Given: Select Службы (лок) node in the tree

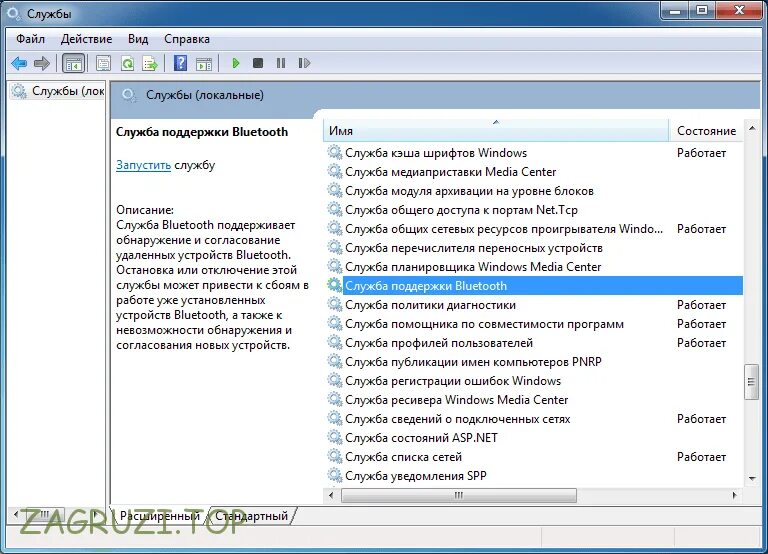Looking at the screenshot, I should [x=58, y=91].
